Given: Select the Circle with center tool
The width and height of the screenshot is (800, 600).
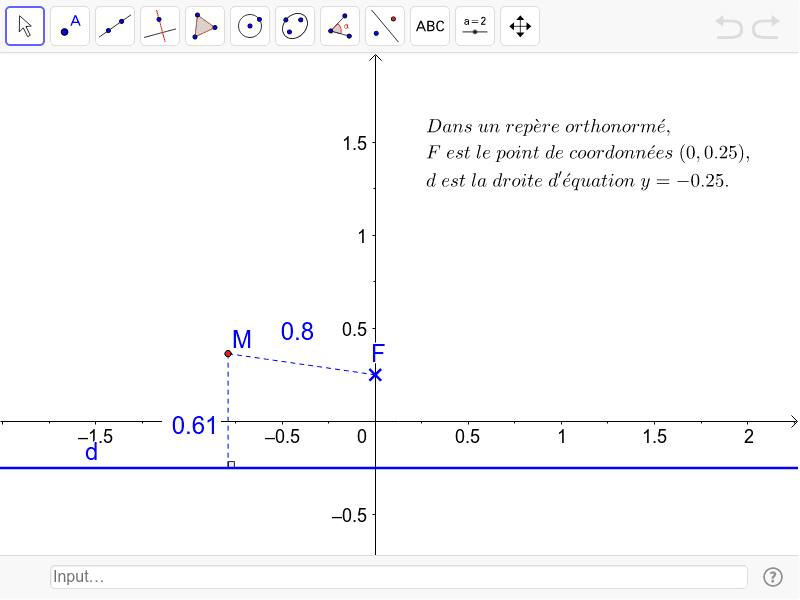Looking at the screenshot, I should coord(250,26).
